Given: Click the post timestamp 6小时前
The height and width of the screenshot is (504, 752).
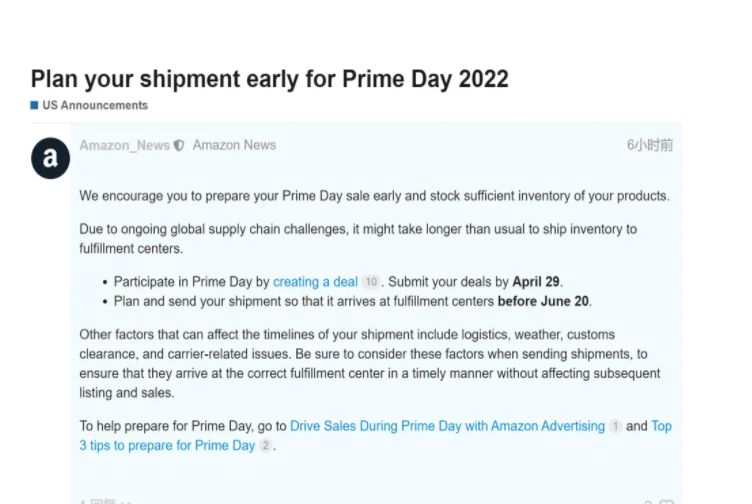Looking at the screenshot, I should tap(650, 145).
